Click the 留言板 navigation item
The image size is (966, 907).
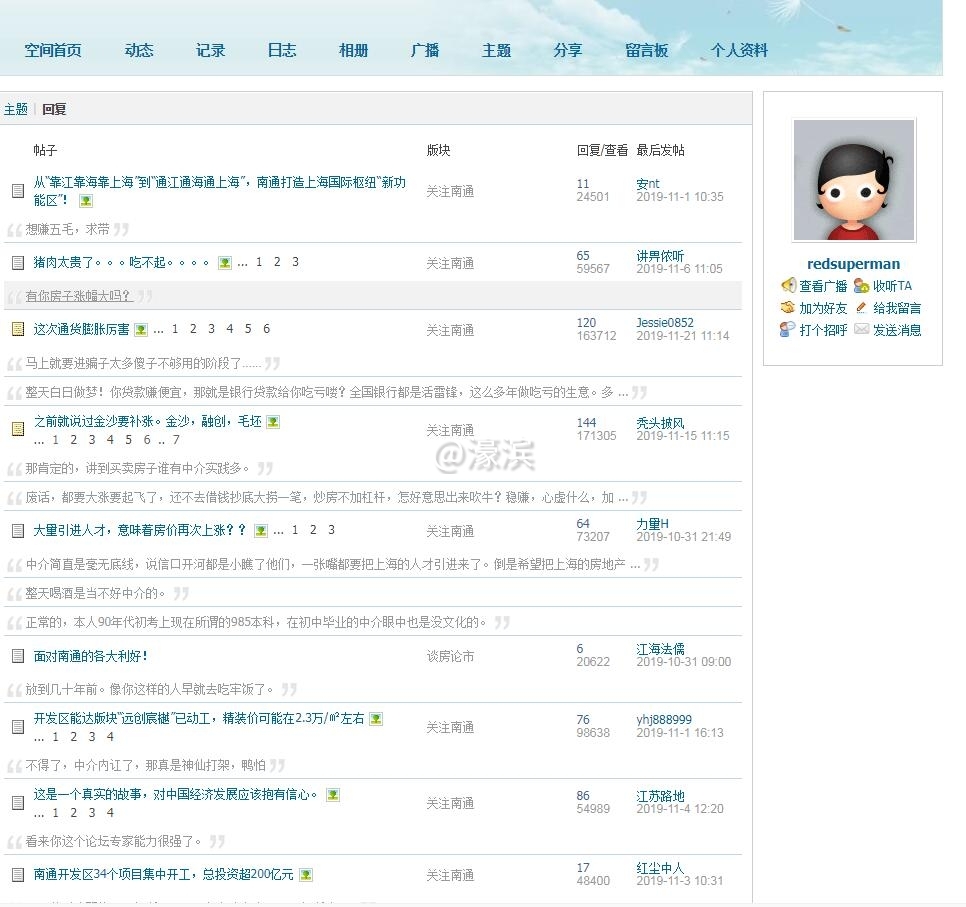click(x=646, y=50)
